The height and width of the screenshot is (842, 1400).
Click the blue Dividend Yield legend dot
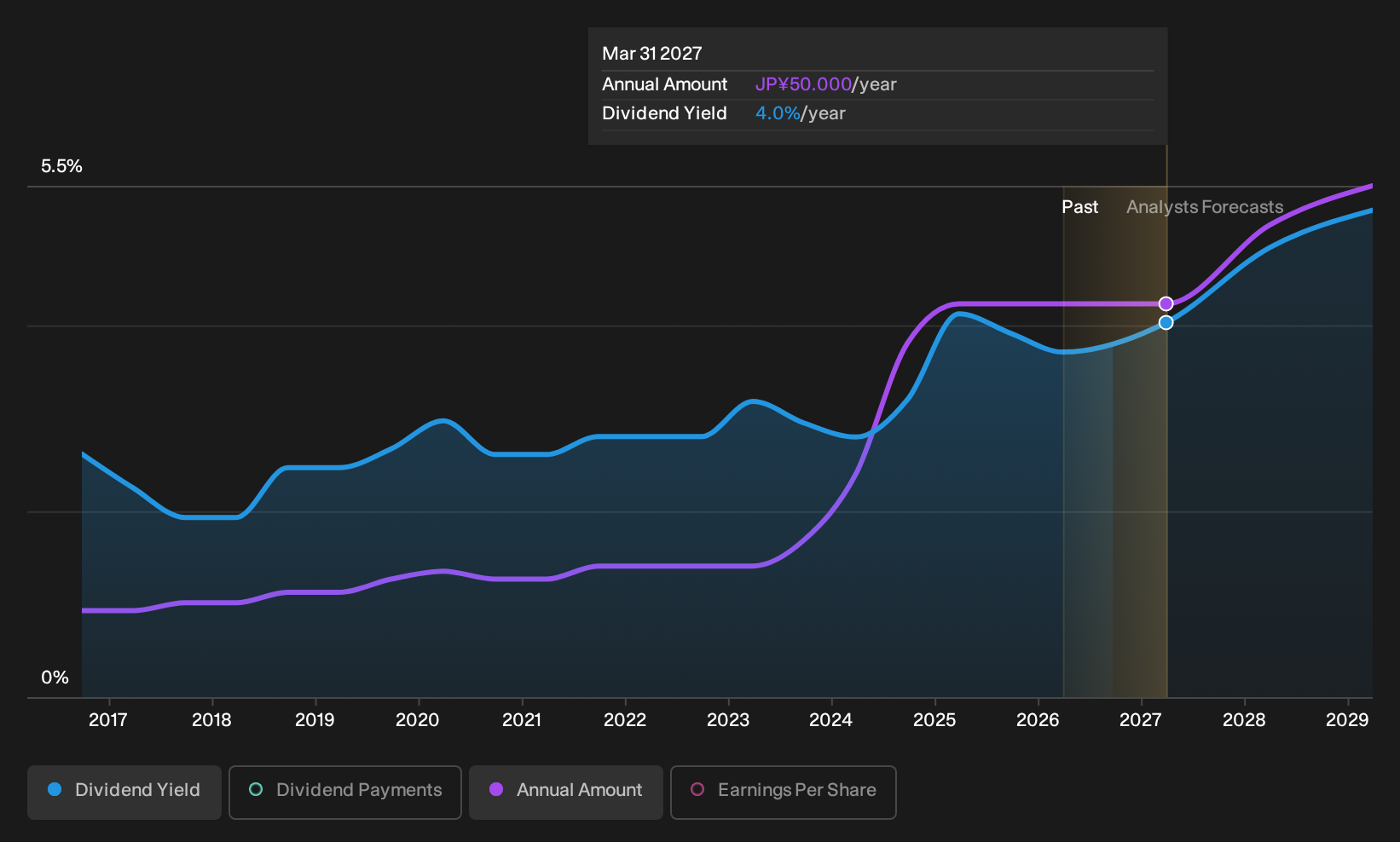pos(55,789)
